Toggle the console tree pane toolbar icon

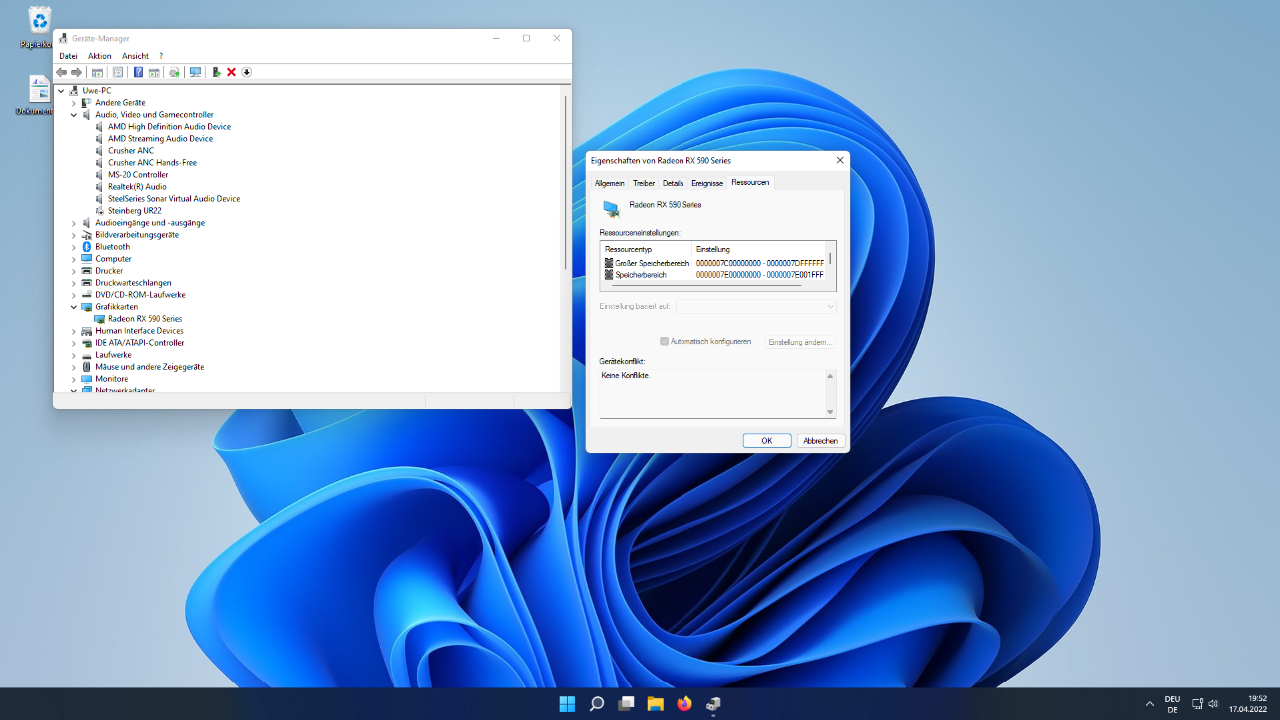point(97,72)
